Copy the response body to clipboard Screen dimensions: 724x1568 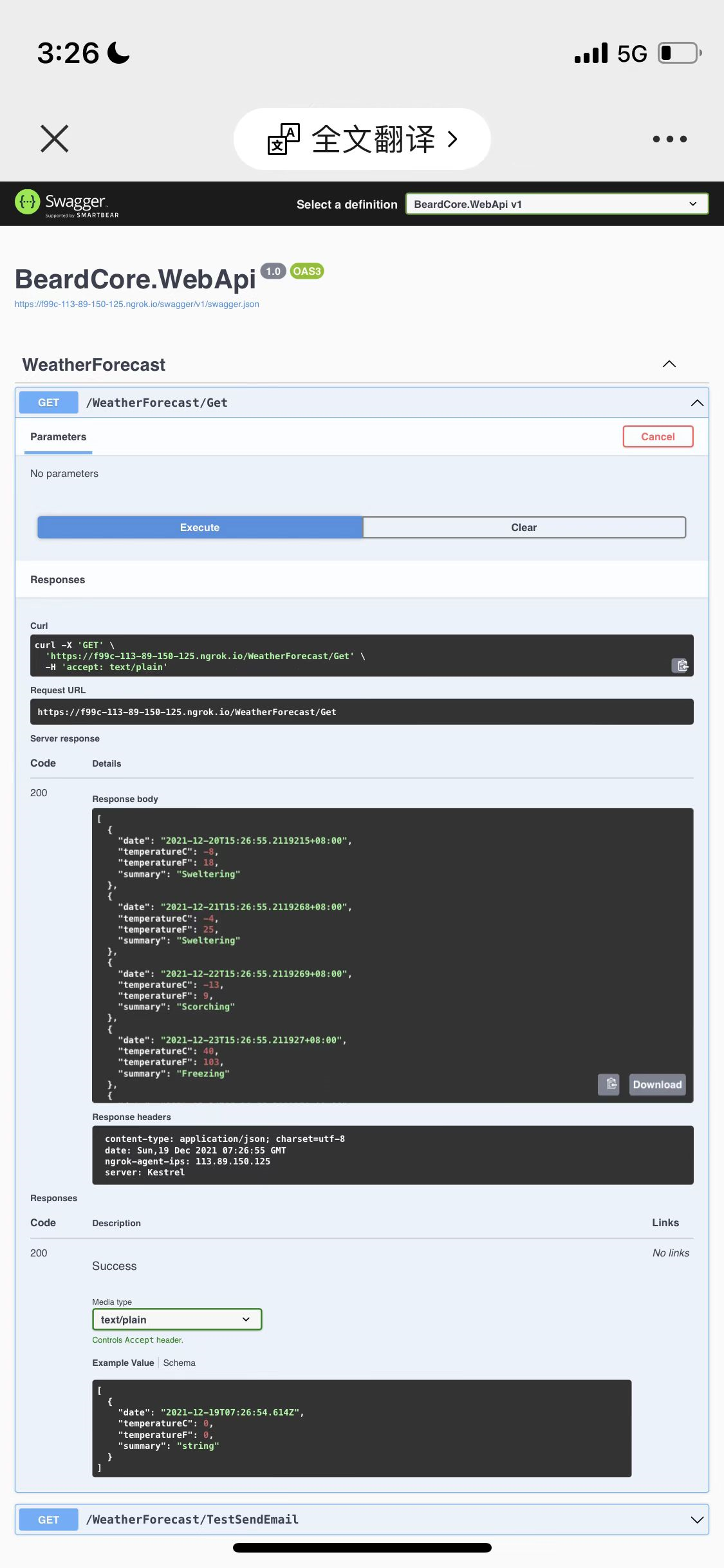pyautogui.click(x=608, y=1085)
